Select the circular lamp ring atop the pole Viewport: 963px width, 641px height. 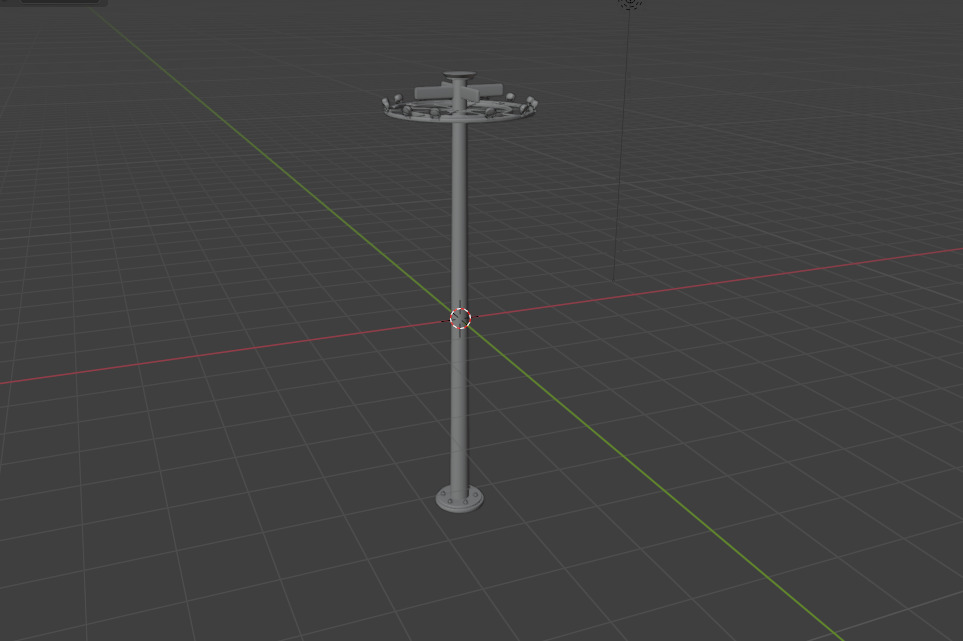tap(459, 109)
